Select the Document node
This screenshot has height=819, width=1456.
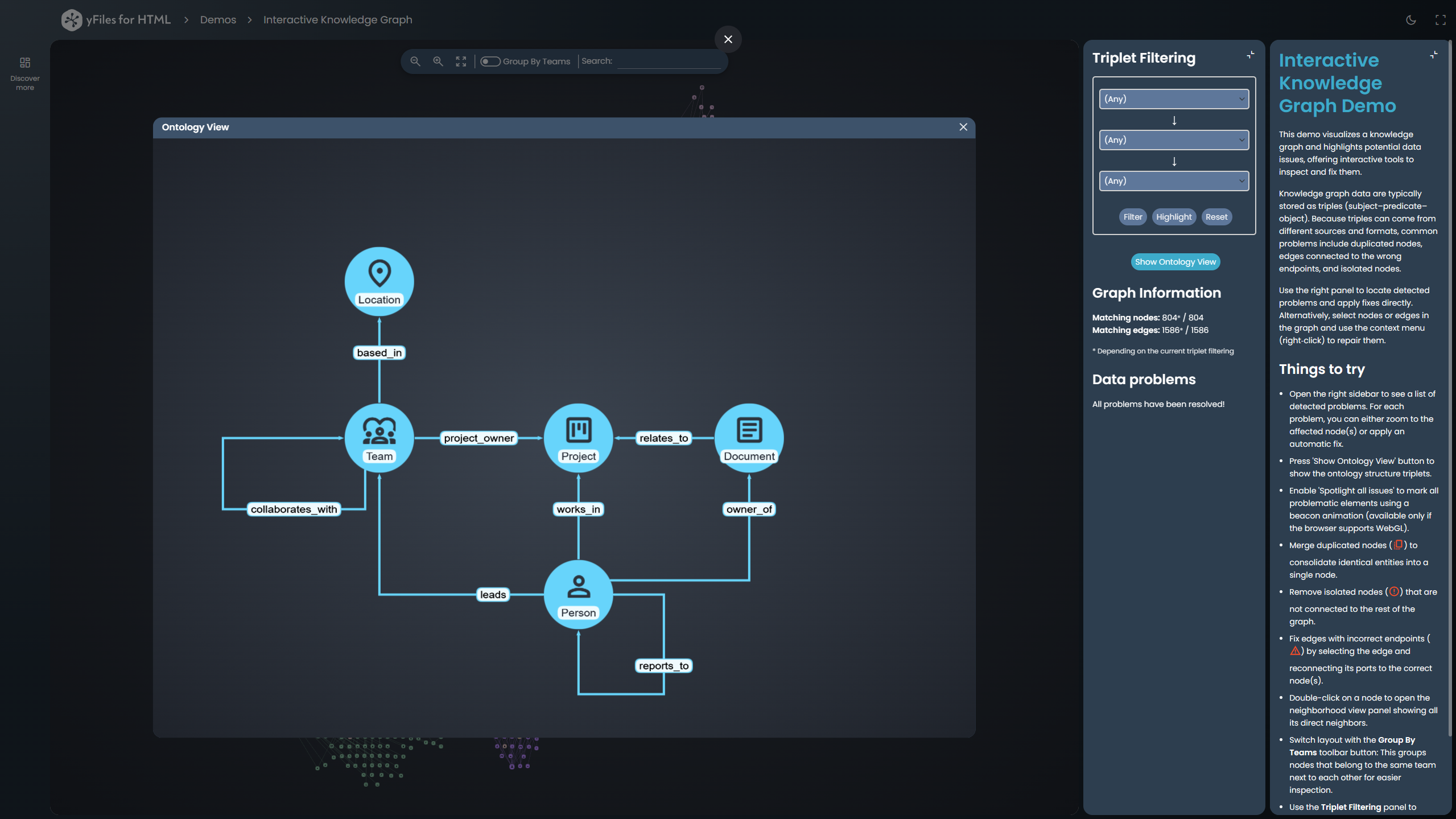point(749,438)
